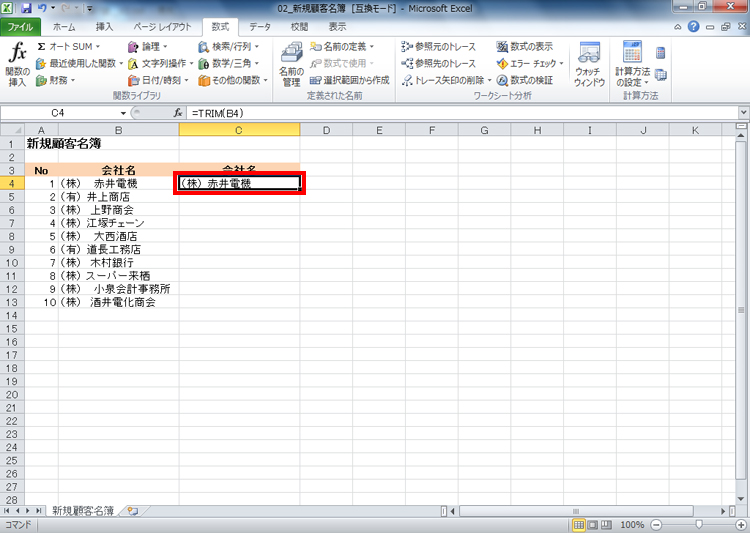The width and height of the screenshot is (750, 533).
Task: Switch to the View (表示) tab
Action: coord(337,27)
